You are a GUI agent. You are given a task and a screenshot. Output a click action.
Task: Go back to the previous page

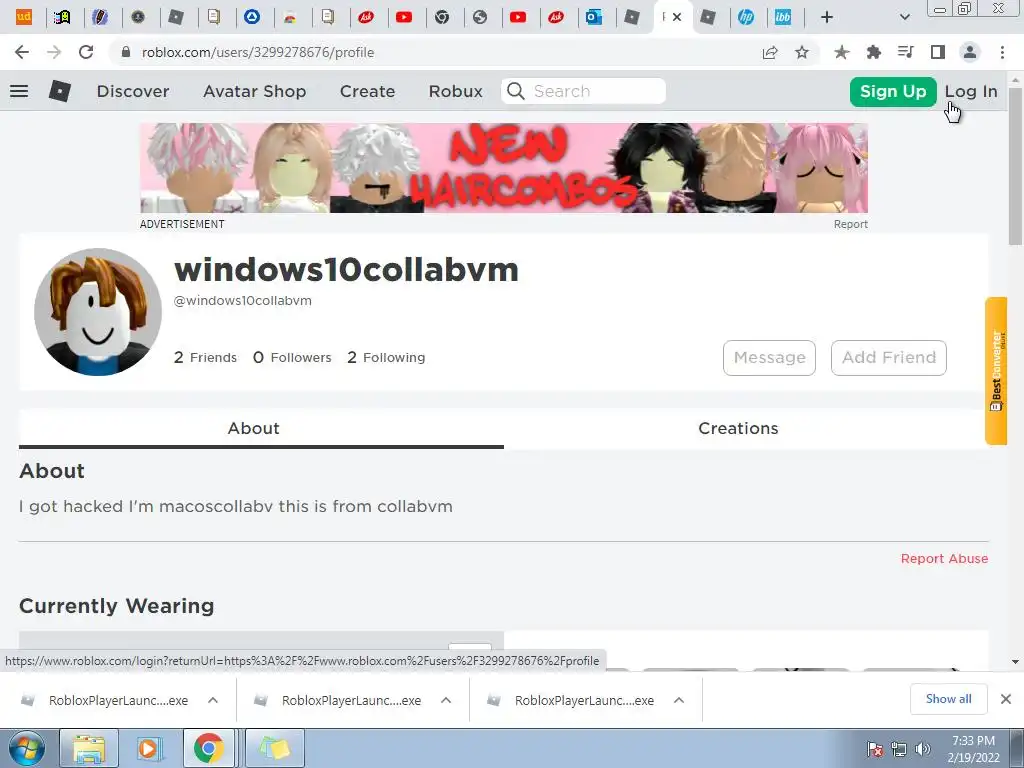pos(22,52)
